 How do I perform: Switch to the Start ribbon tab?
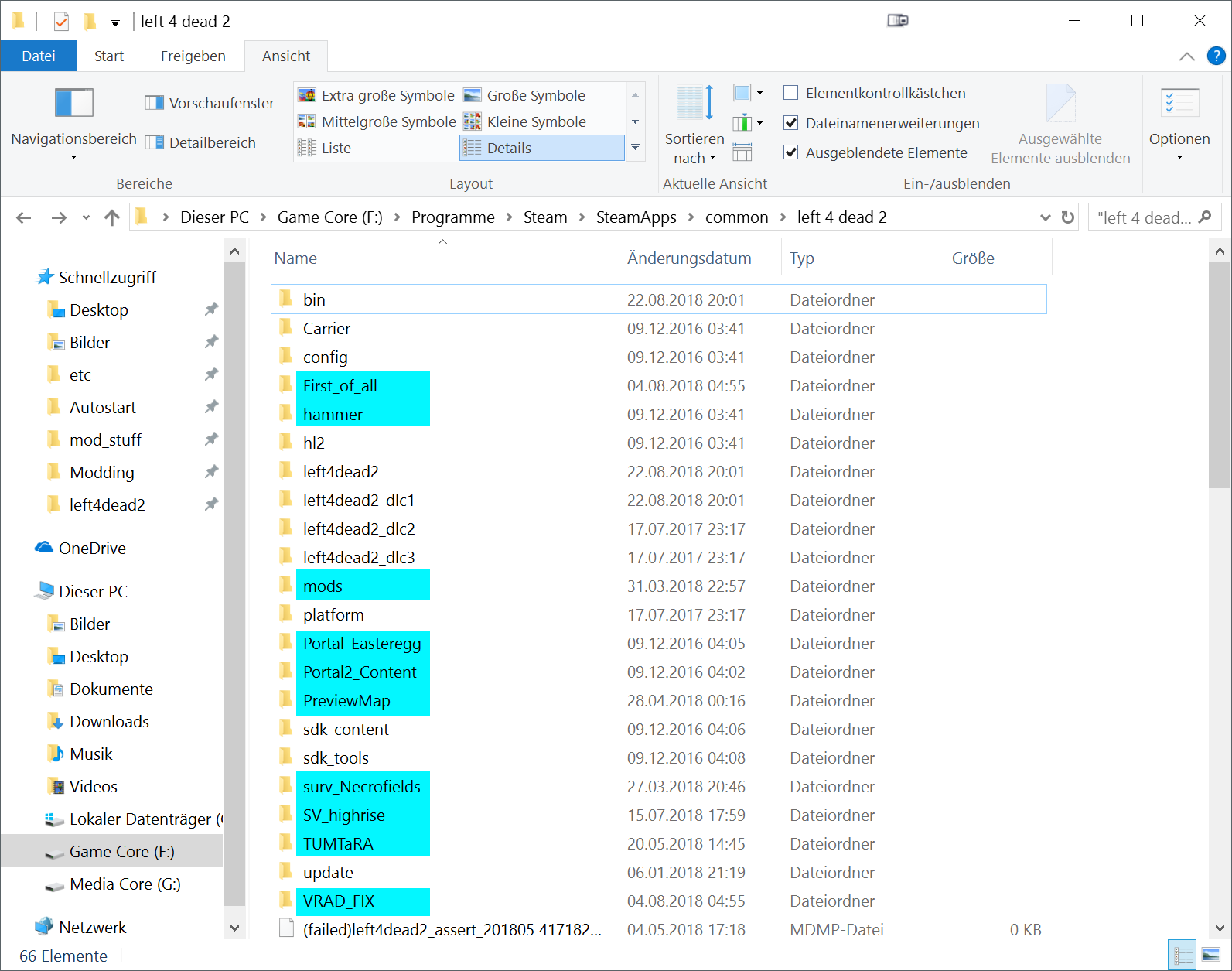click(109, 56)
